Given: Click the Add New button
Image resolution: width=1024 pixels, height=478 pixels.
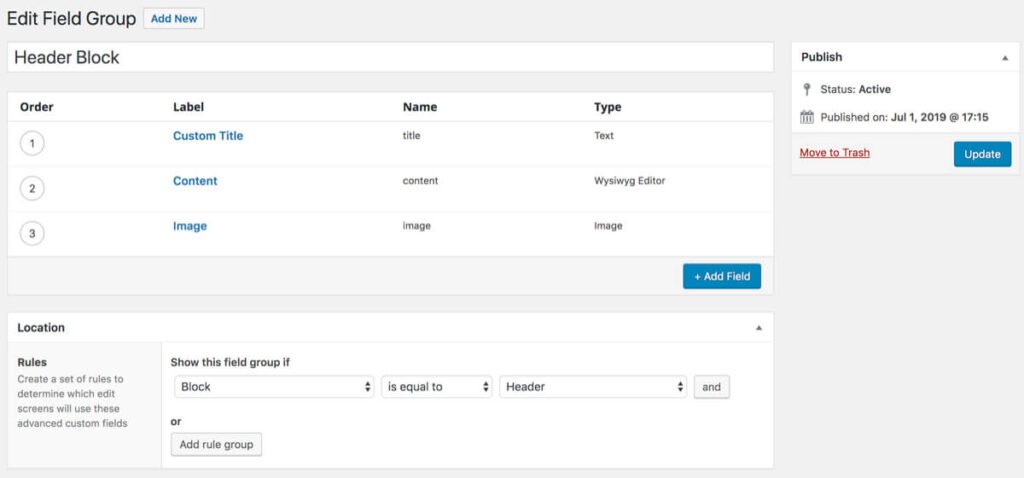Looking at the screenshot, I should coord(174,18).
